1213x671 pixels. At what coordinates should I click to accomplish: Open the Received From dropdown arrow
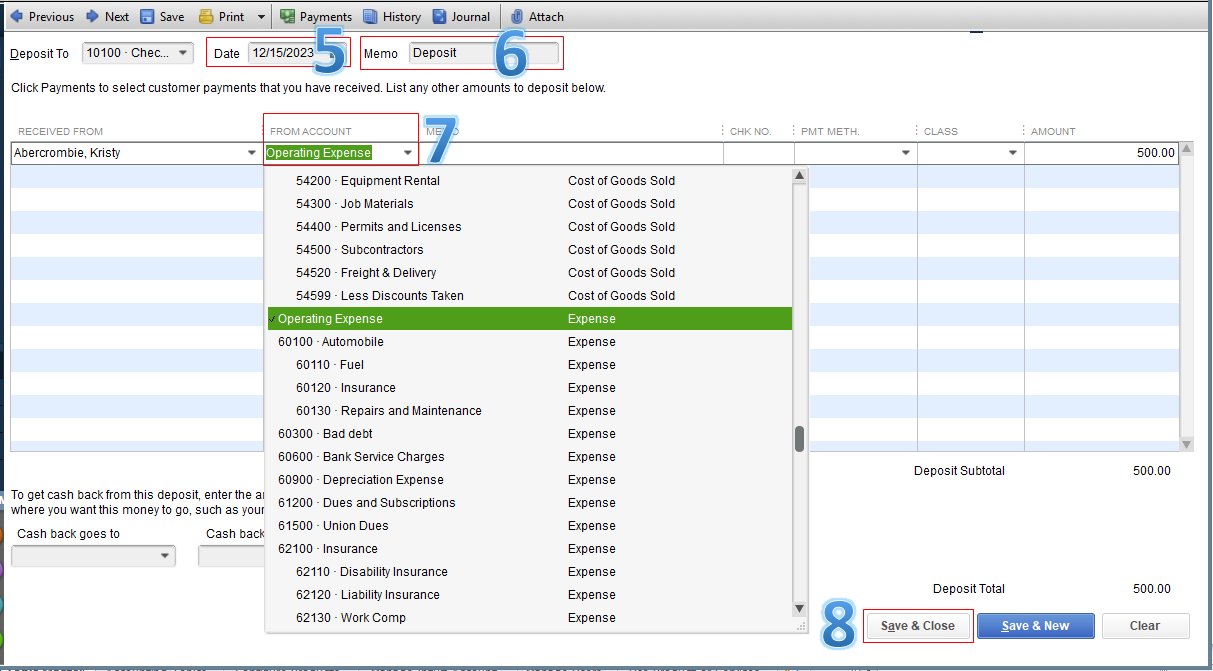(x=252, y=153)
